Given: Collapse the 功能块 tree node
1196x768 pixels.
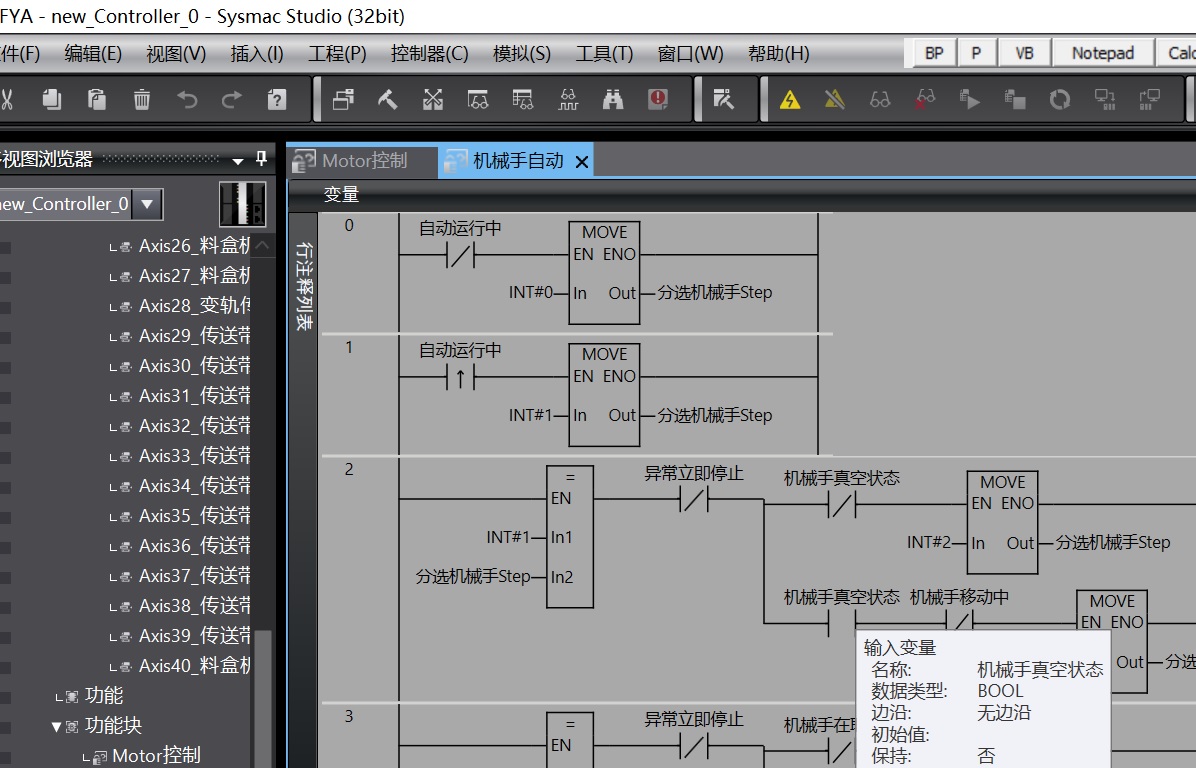Looking at the screenshot, I should pos(57,726).
